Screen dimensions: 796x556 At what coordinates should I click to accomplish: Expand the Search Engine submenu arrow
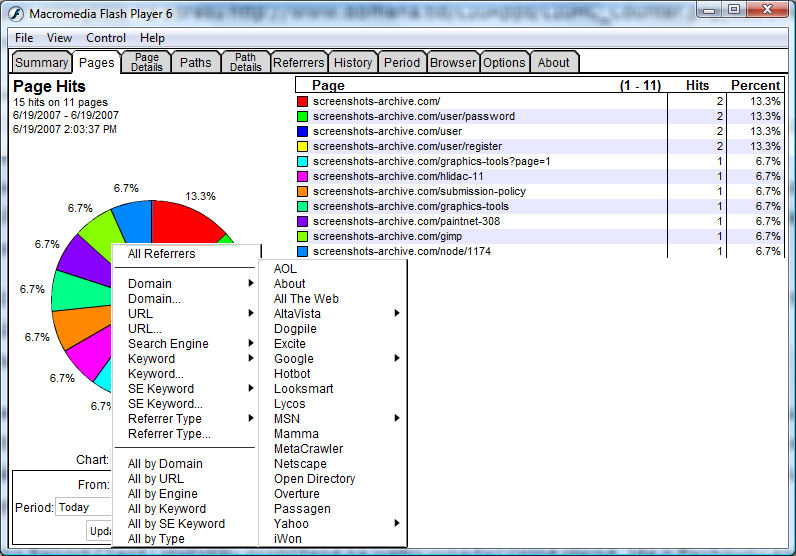pos(251,343)
